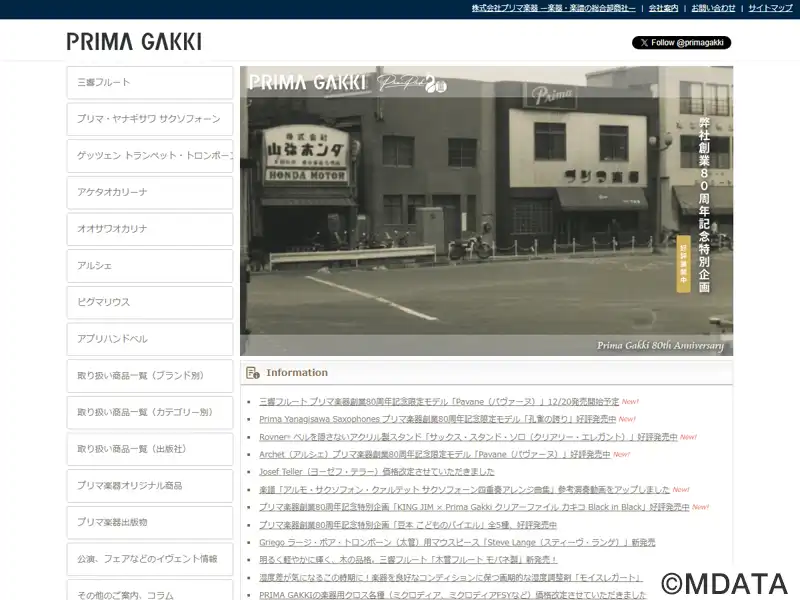The image size is (800, 600).
Task: Open Rovner サックス・スタンド・ソロ news link
Action: tap(468, 437)
